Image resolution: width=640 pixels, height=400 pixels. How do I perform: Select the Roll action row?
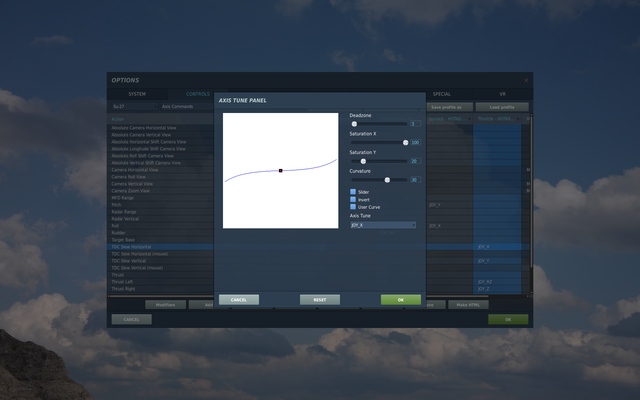point(160,225)
